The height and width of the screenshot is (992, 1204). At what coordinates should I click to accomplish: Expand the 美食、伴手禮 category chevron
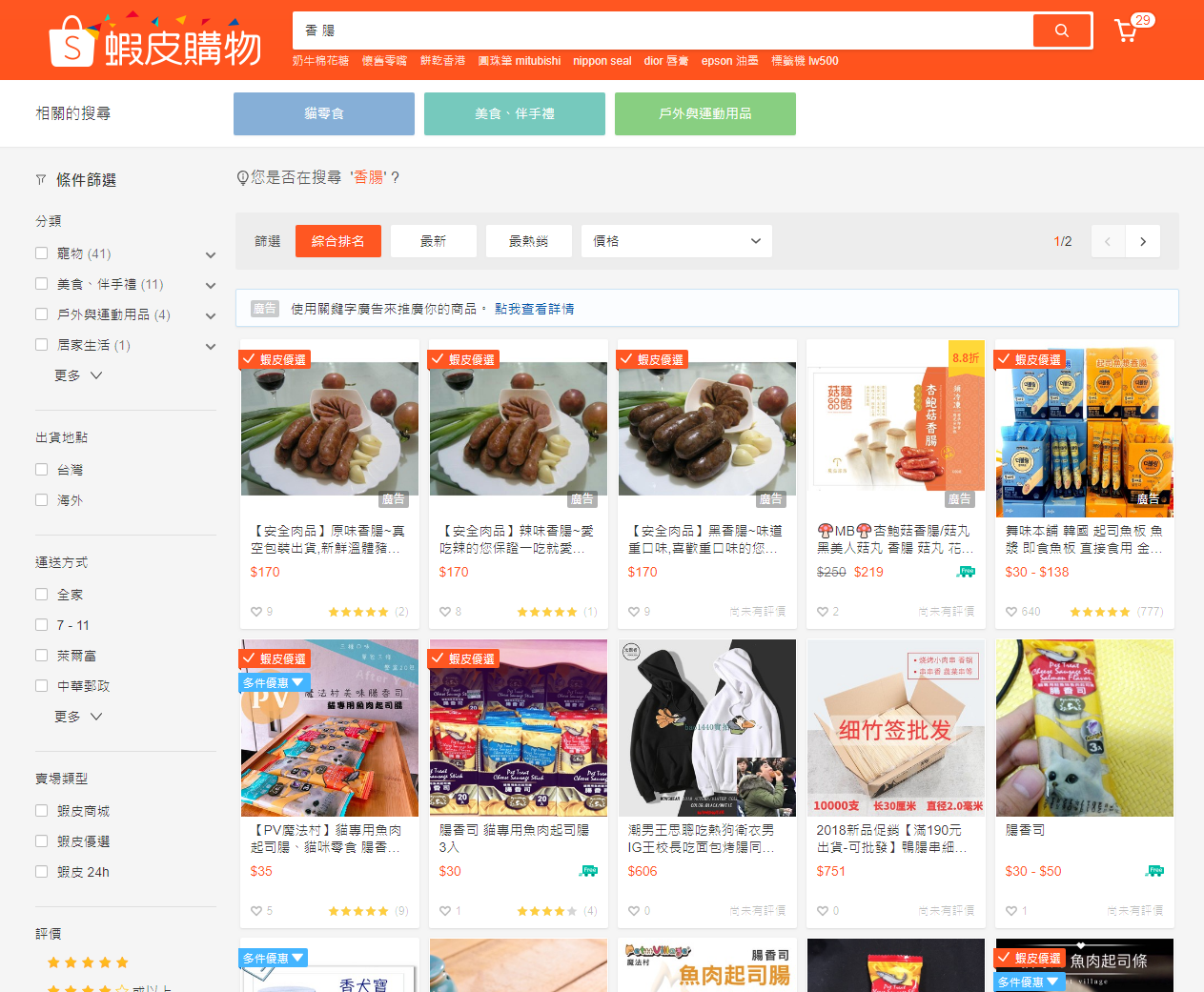211,286
